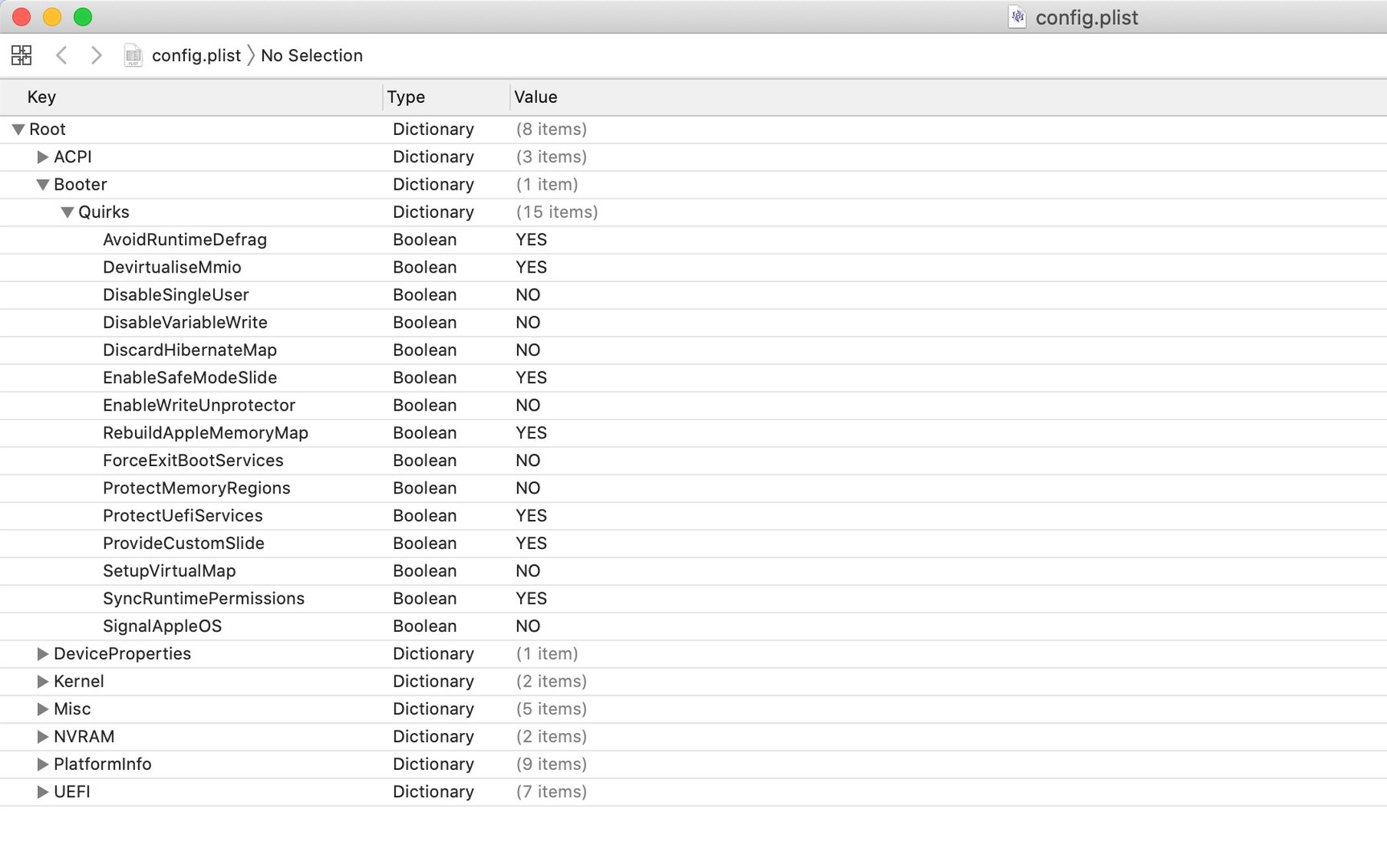Select the EnableSafeModeSlide key
The width and height of the screenshot is (1387, 868).
(190, 378)
